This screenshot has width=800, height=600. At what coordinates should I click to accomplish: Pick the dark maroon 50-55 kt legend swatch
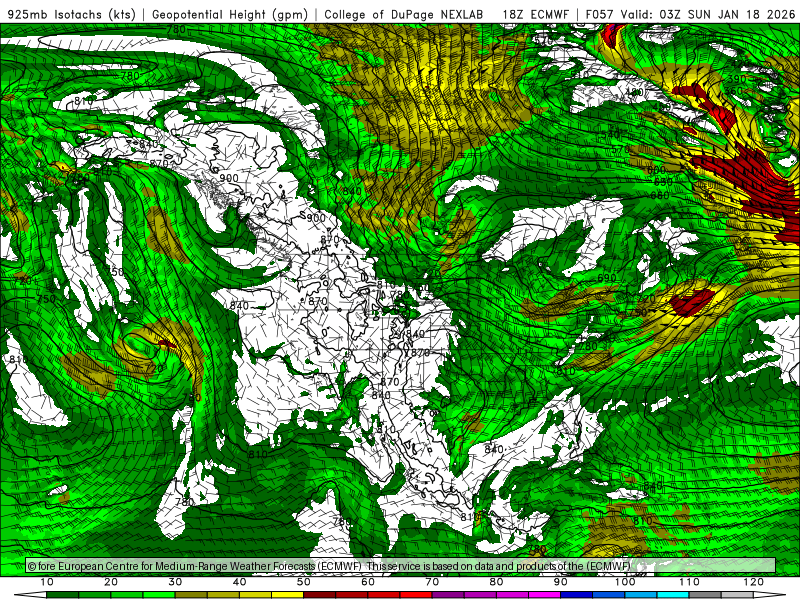(x=319, y=595)
